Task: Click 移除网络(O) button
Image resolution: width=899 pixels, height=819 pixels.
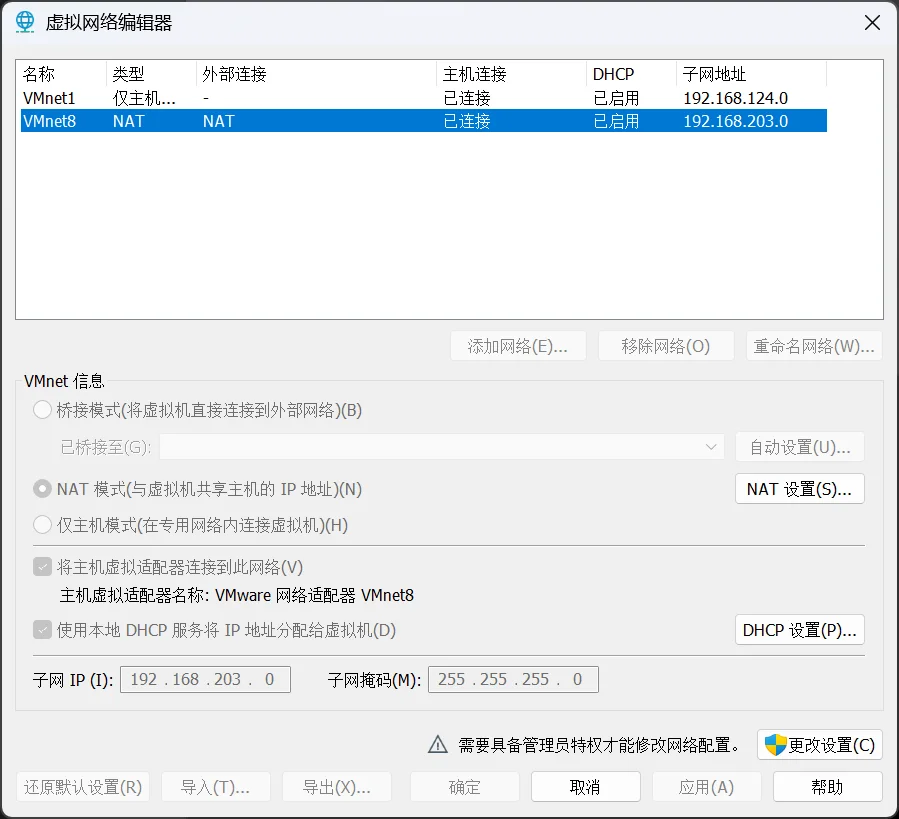Action: [x=666, y=346]
